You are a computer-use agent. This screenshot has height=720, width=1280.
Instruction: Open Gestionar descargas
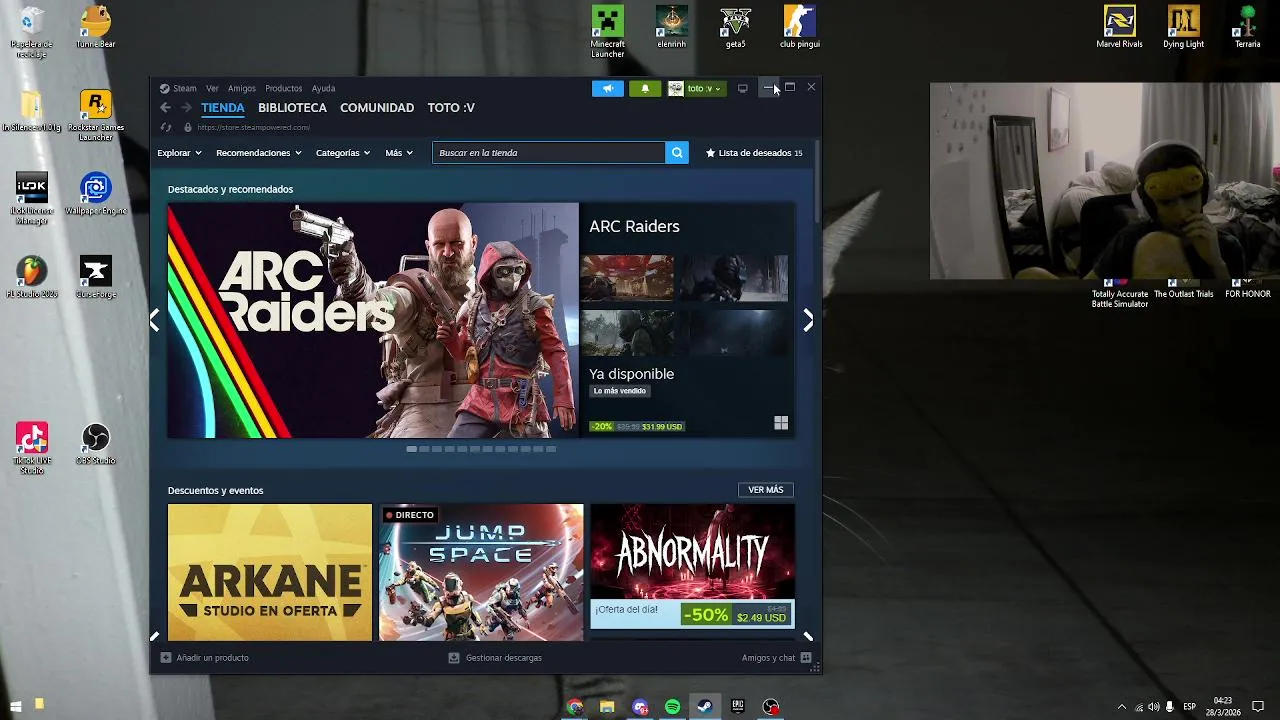click(495, 658)
